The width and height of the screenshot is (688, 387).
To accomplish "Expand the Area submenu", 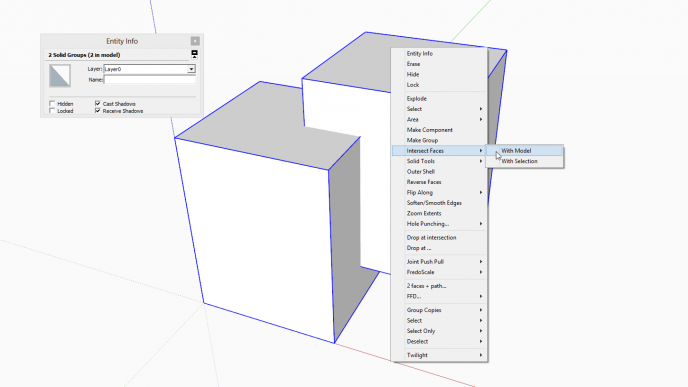I will pyautogui.click(x=439, y=120).
